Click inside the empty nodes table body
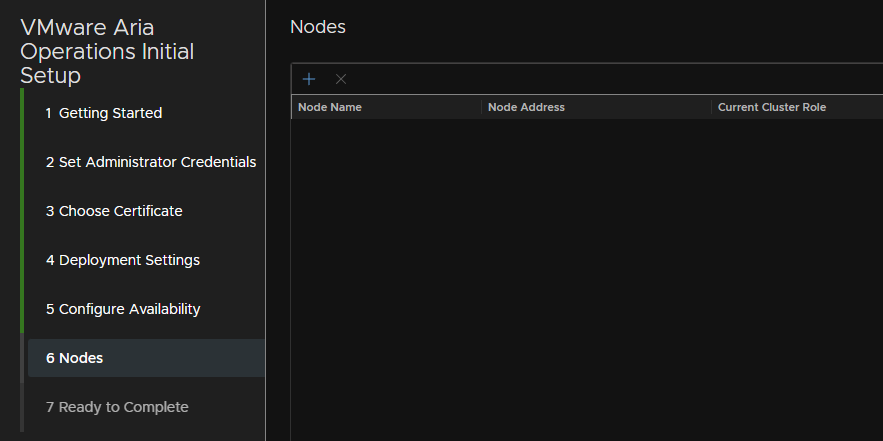The image size is (883, 441). click(587, 280)
